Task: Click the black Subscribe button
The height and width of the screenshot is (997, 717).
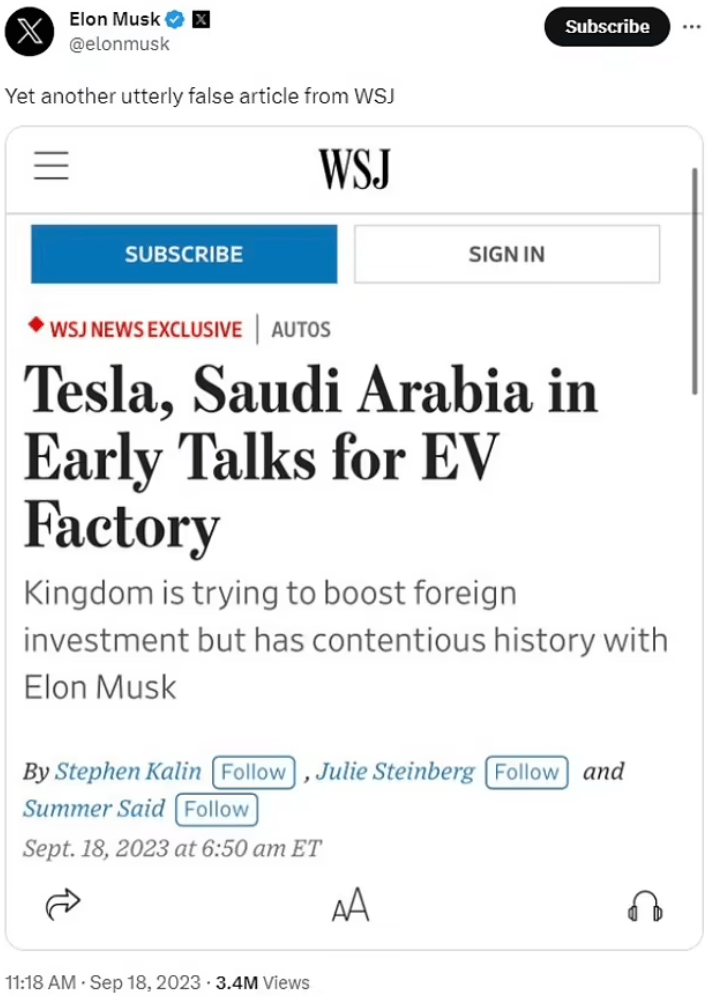Action: pyautogui.click(x=607, y=27)
